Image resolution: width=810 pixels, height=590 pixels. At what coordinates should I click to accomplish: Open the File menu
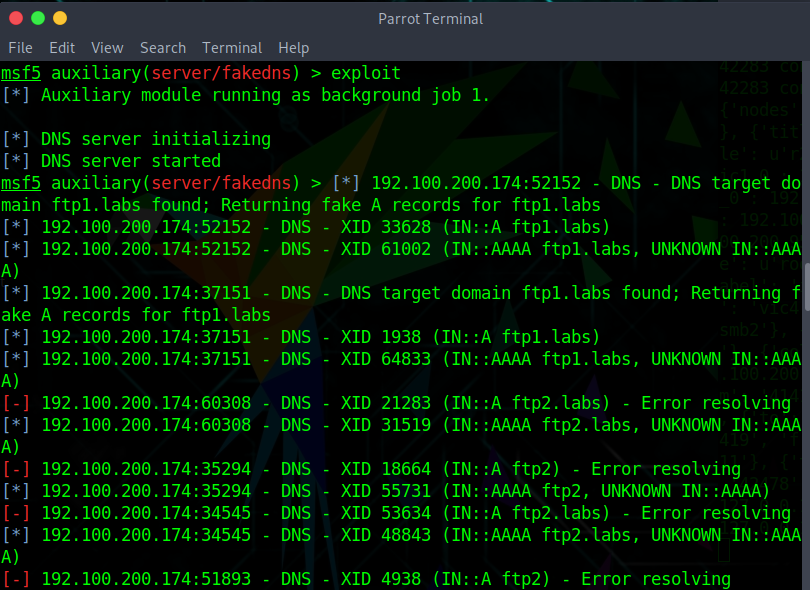click(x=20, y=48)
